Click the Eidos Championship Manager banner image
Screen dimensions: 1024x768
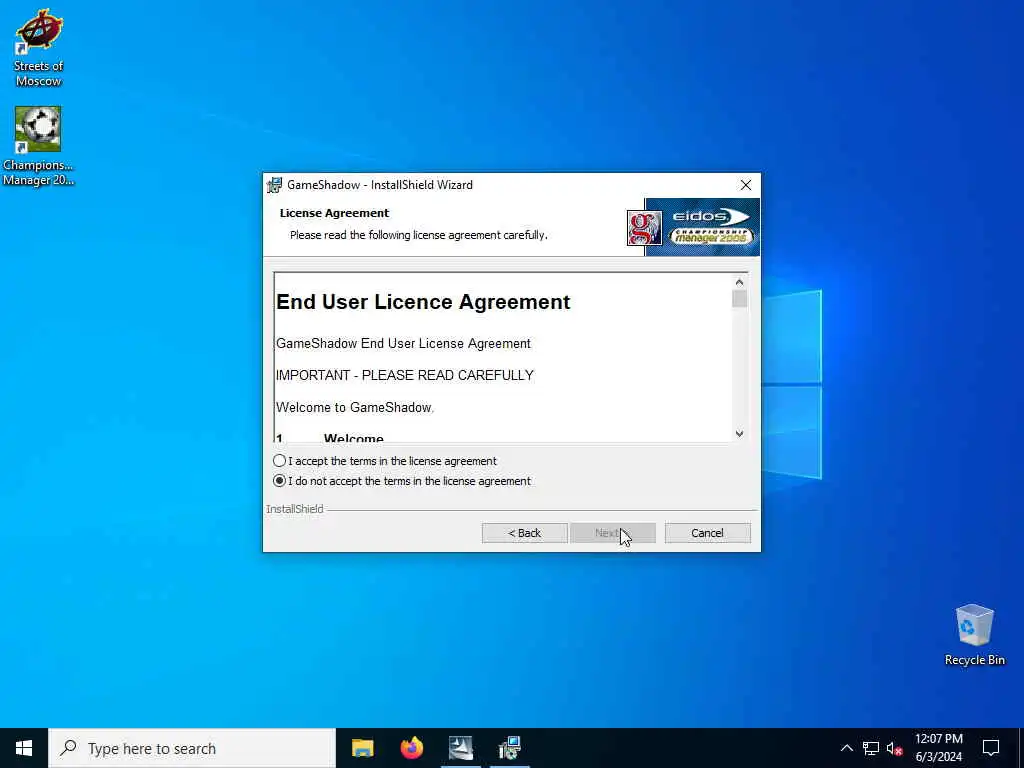tap(703, 227)
